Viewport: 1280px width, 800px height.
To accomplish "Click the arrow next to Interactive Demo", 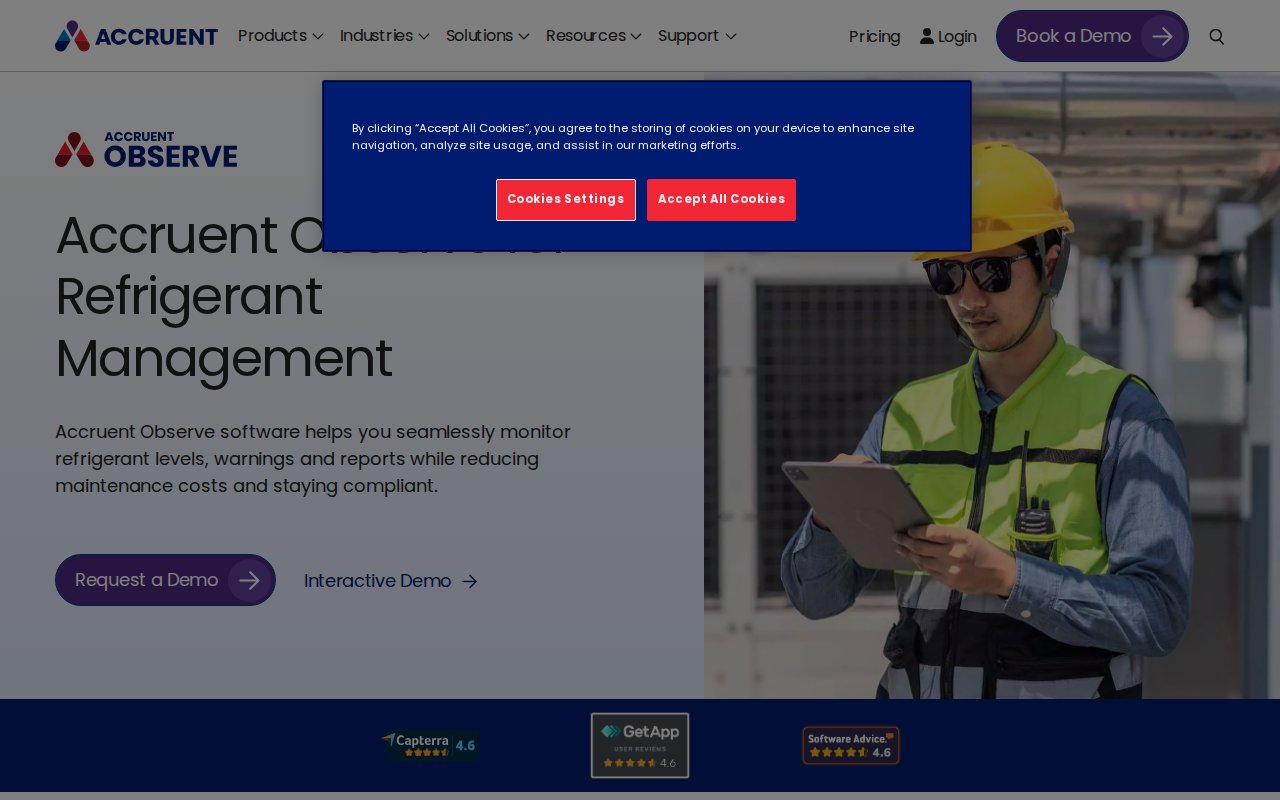I will coord(470,581).
